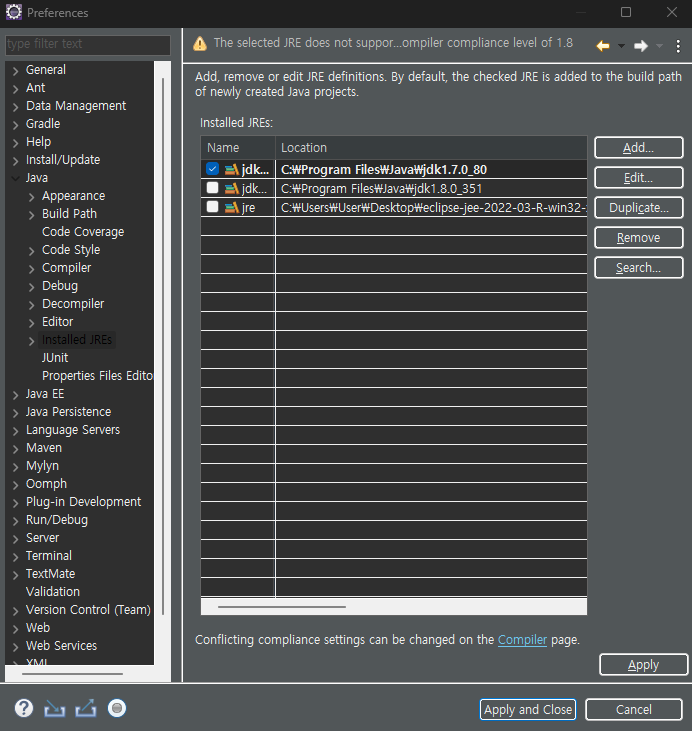Click the tree's horizontal scrollbar
Viewport: 692px width, 731px height.
click(x=72, y=674)
